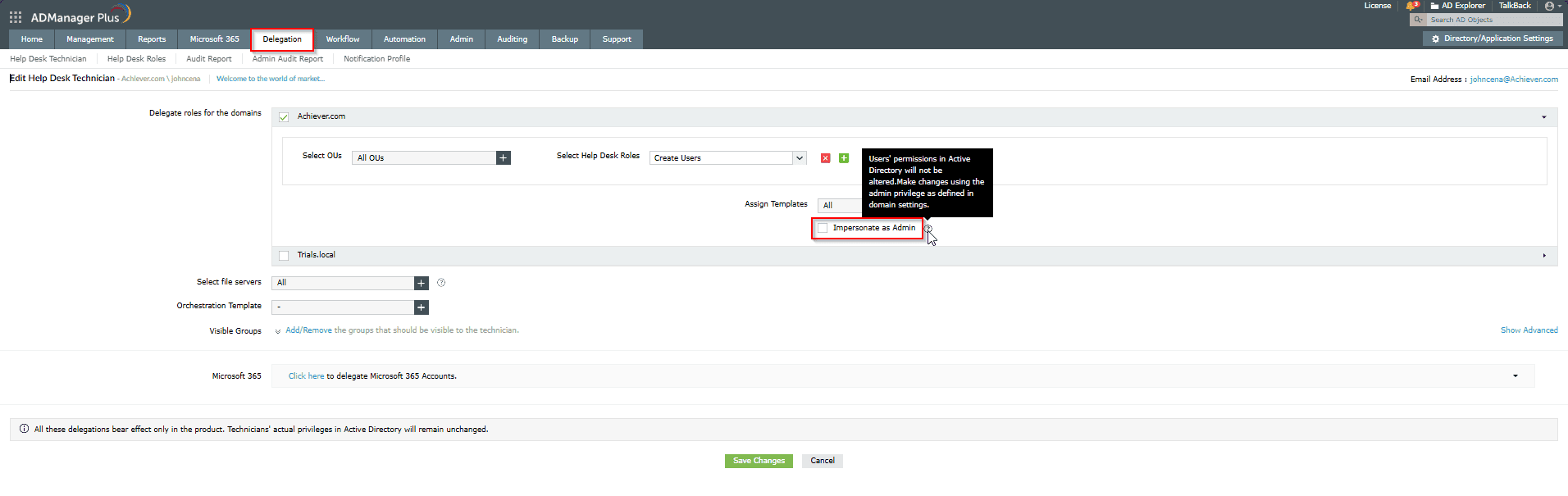Click the red remove role icon
This screenshot has width=1568, height=496.
(x=825, y=158)
